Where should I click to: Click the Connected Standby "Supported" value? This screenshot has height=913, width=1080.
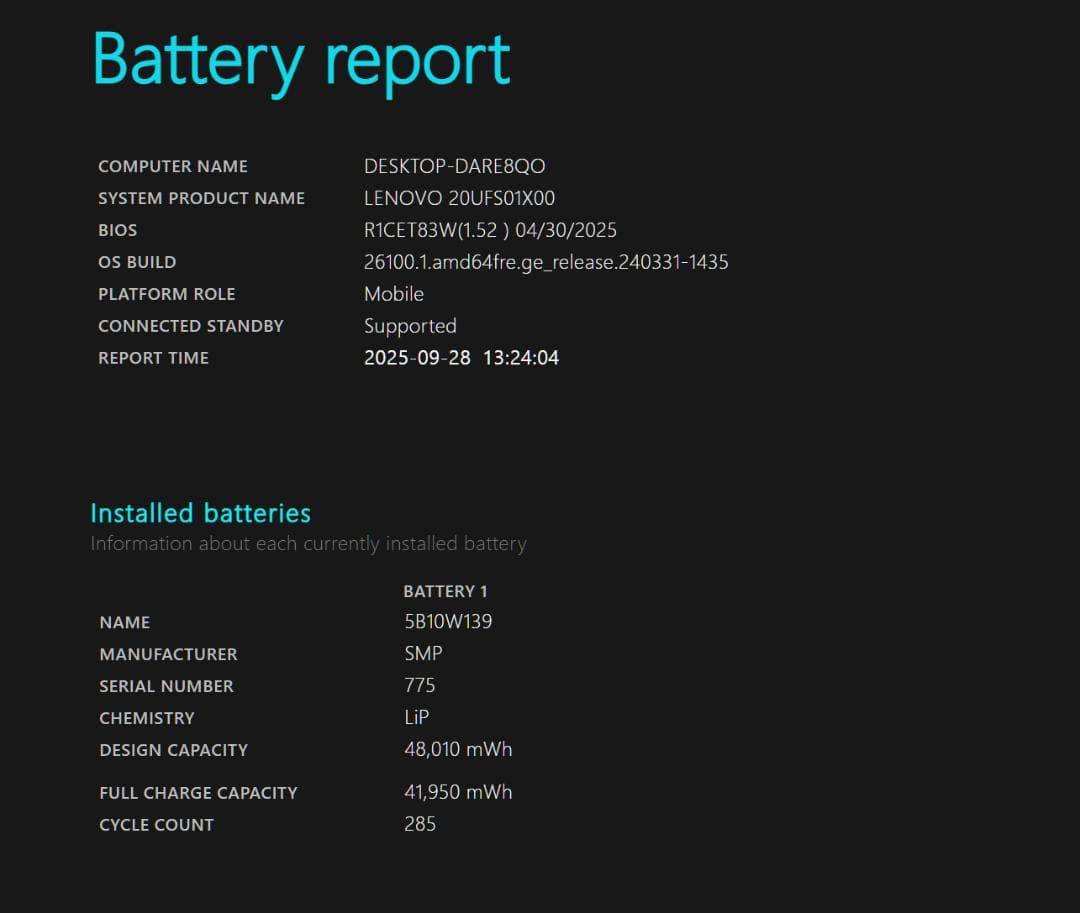[410, 326]
